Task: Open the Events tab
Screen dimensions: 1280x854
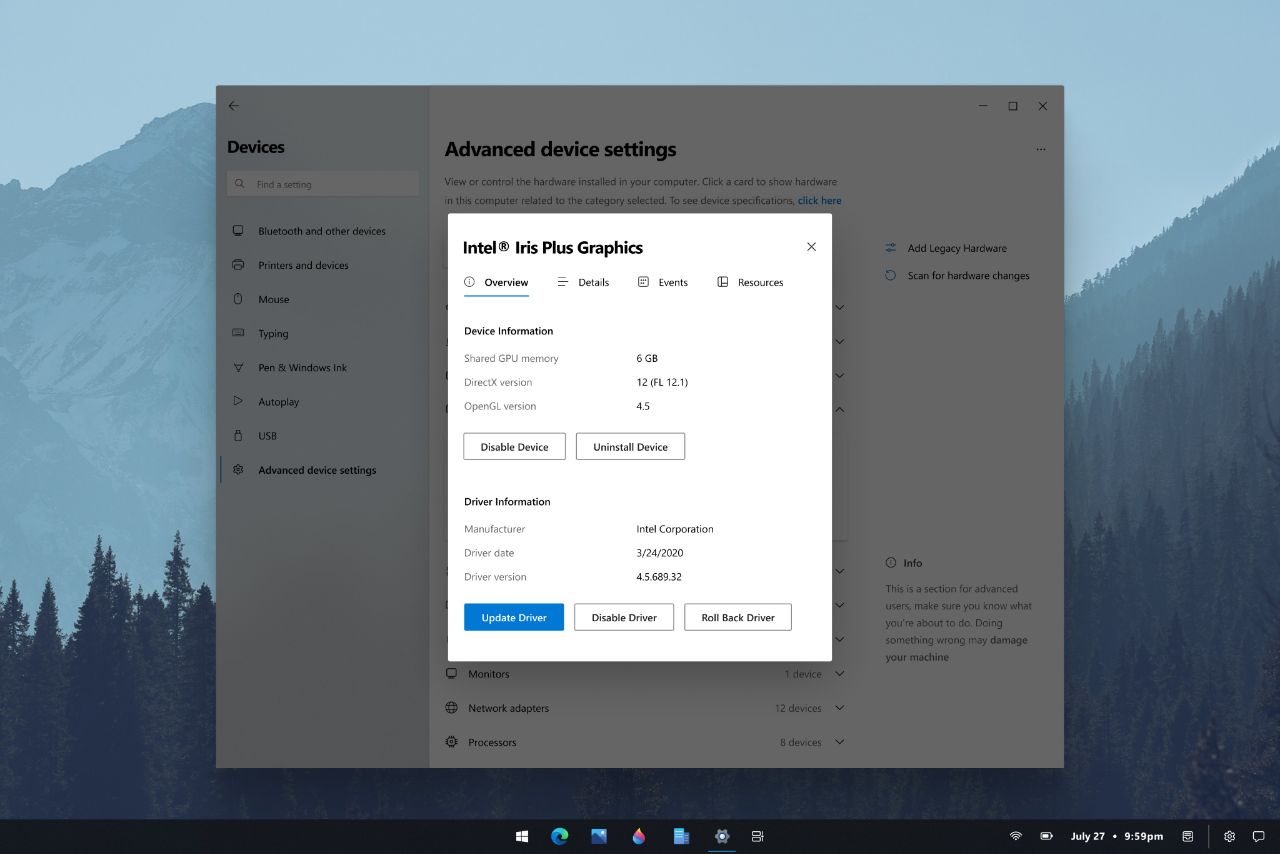Action: (x=663, y=282)
